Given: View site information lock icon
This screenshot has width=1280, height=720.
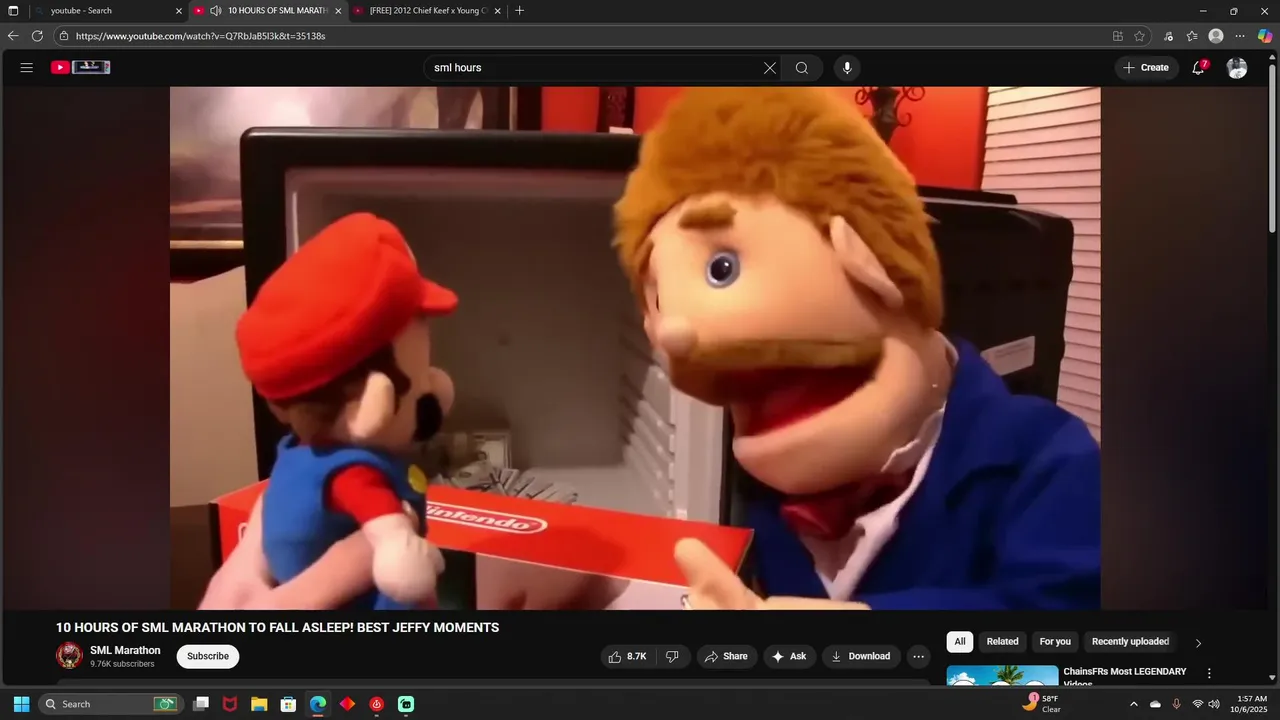Looking at the screenshot, I should 63,36.
